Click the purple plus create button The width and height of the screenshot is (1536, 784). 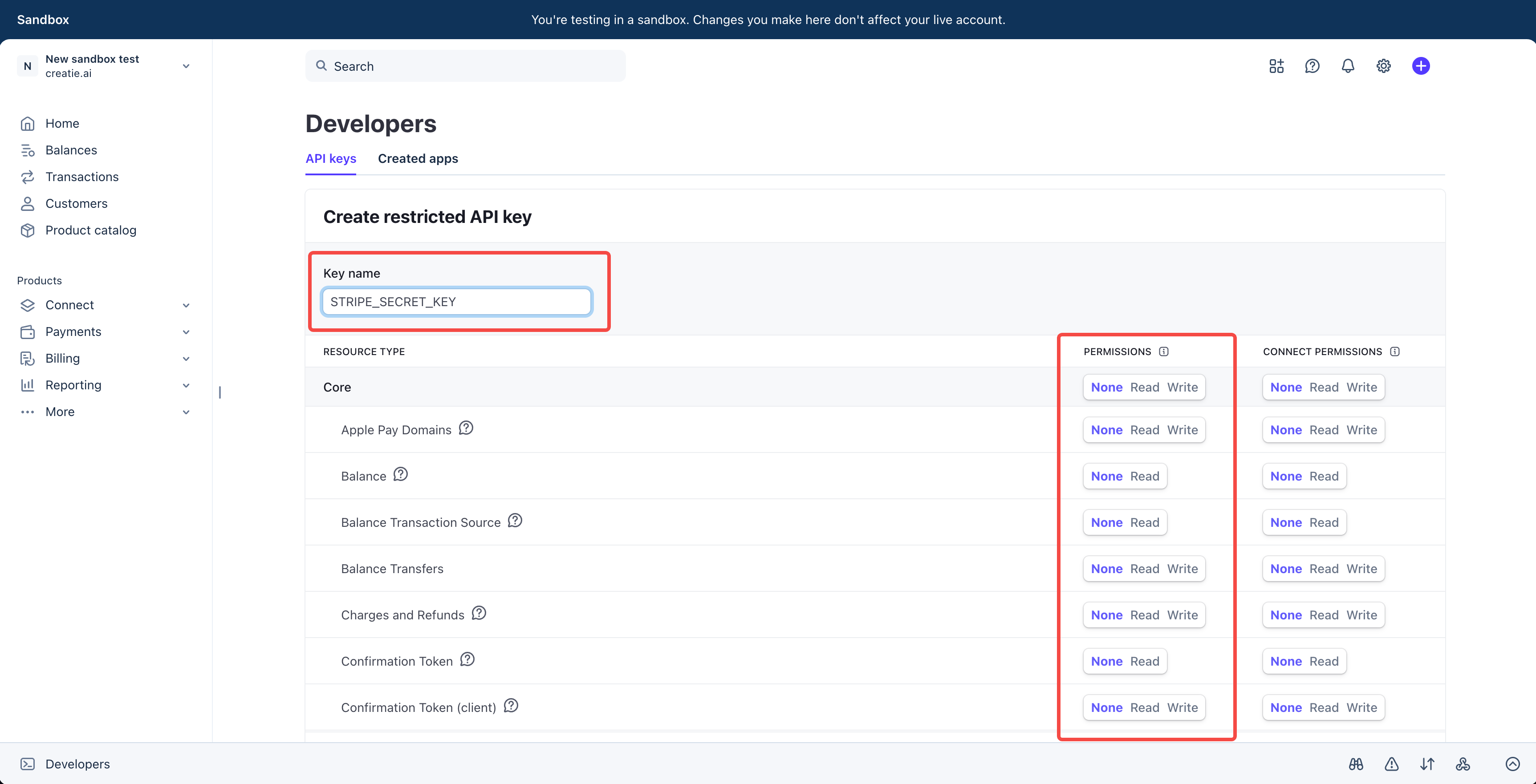coord(1420,66)
